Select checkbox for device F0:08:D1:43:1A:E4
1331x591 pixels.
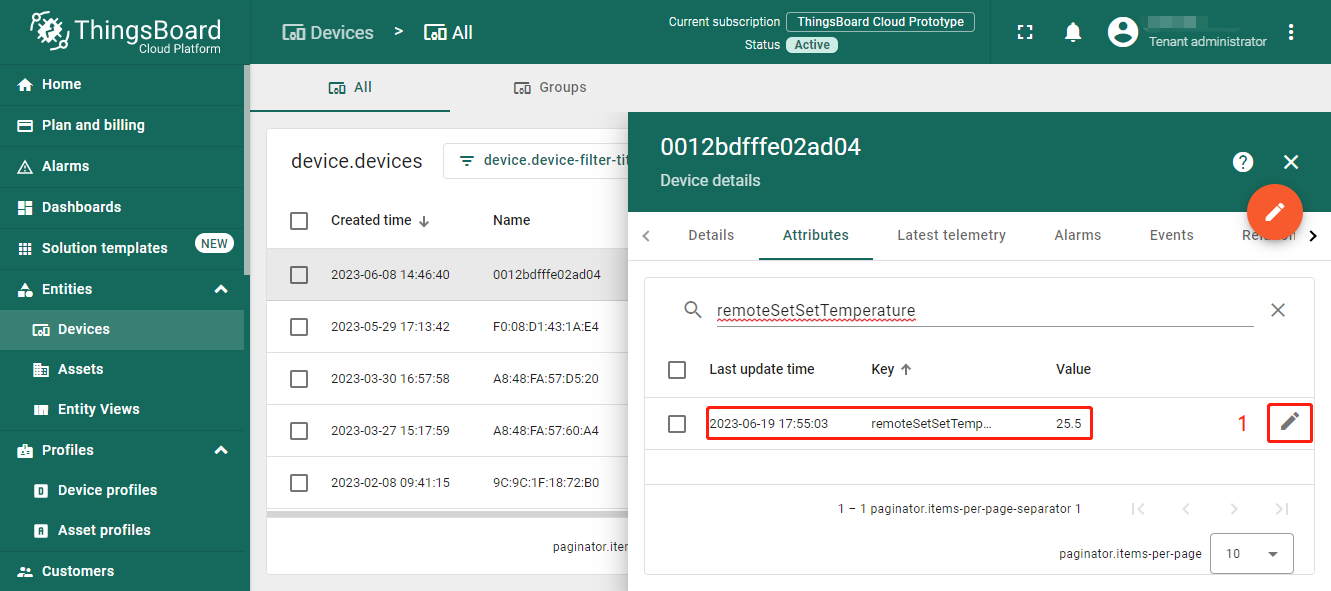pyautogui.click(x=299, y=327)
